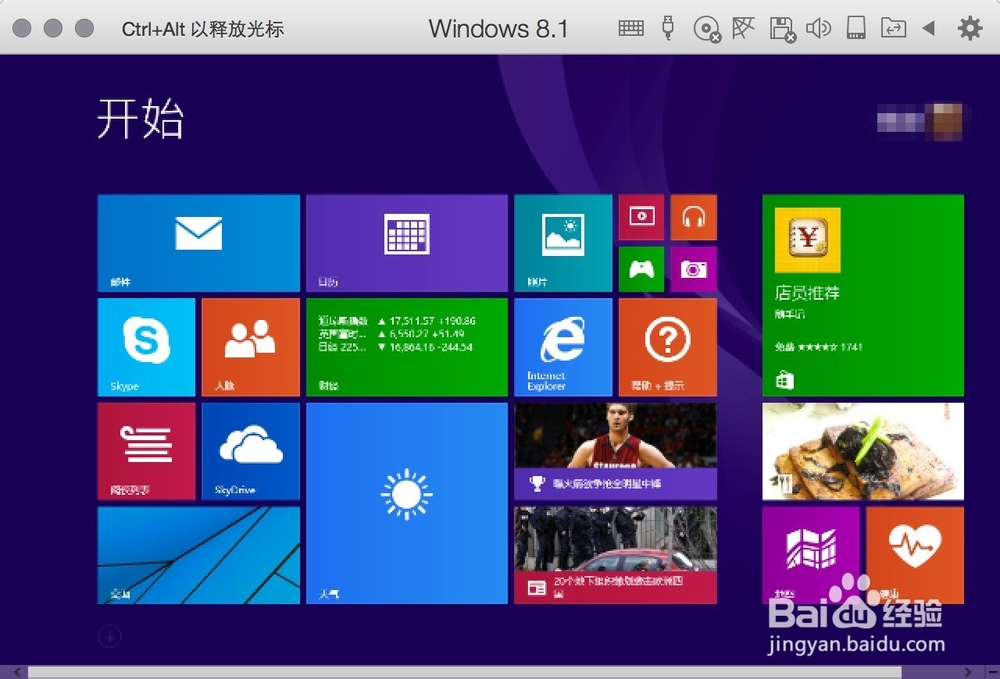Open the 邮件 Mail tile
The width and height of the screenshot is (1000, 679).
coord(198,242)
